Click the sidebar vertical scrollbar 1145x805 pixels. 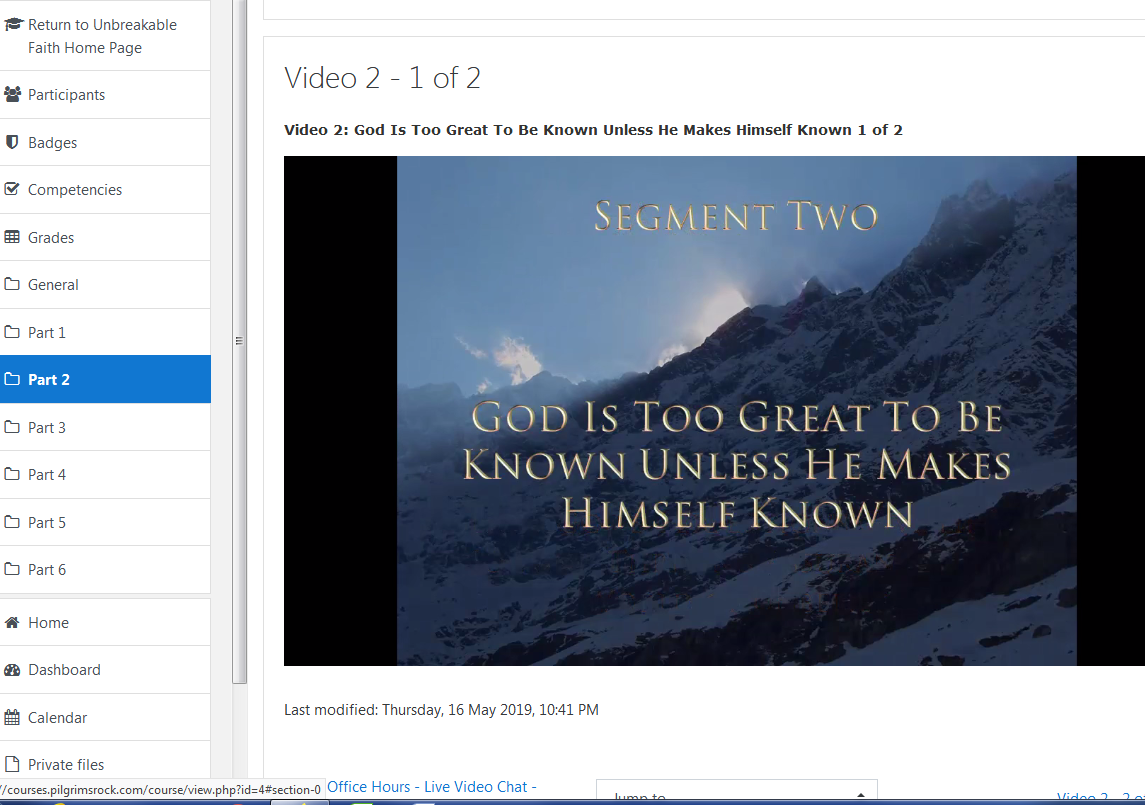[x=239, y=340]
